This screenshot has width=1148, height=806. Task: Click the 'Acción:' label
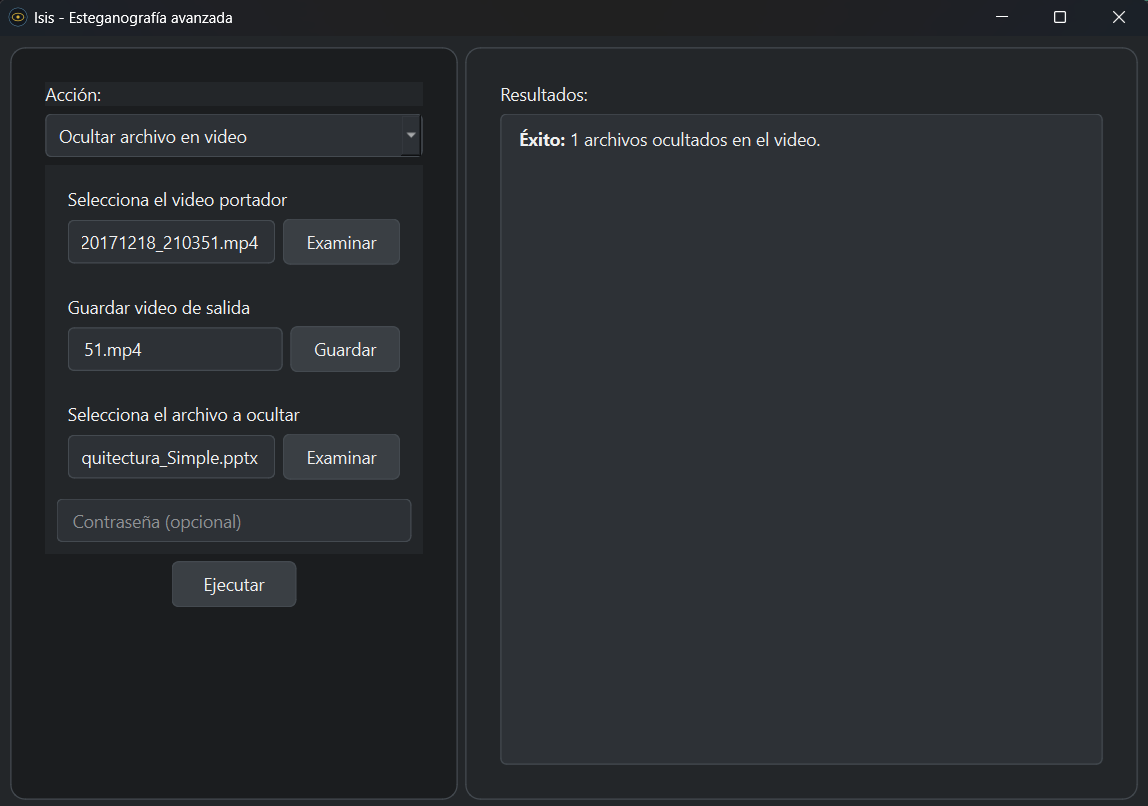tap(73, 95)
